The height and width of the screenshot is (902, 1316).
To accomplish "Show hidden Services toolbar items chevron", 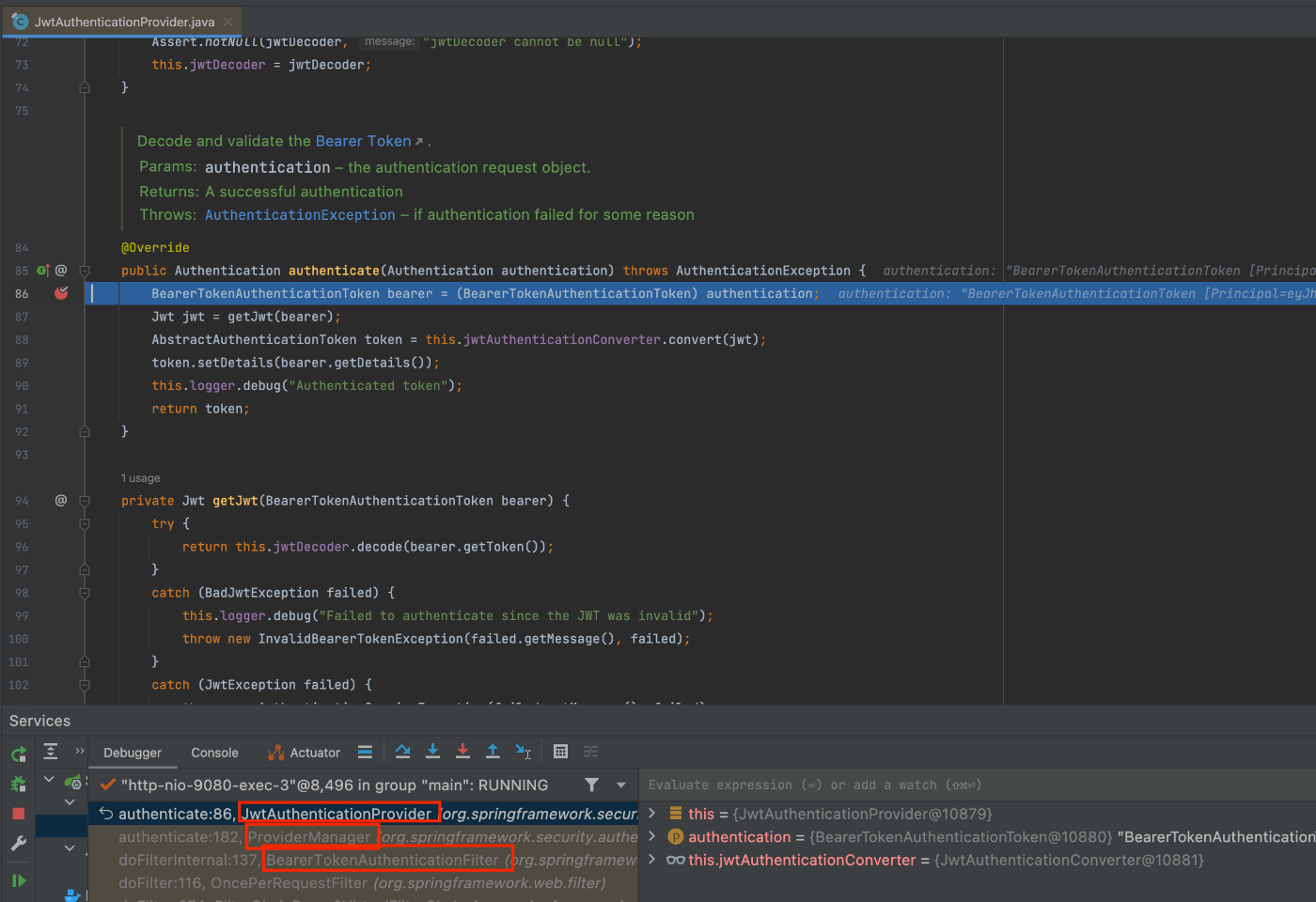I will [x=80, y=751].
